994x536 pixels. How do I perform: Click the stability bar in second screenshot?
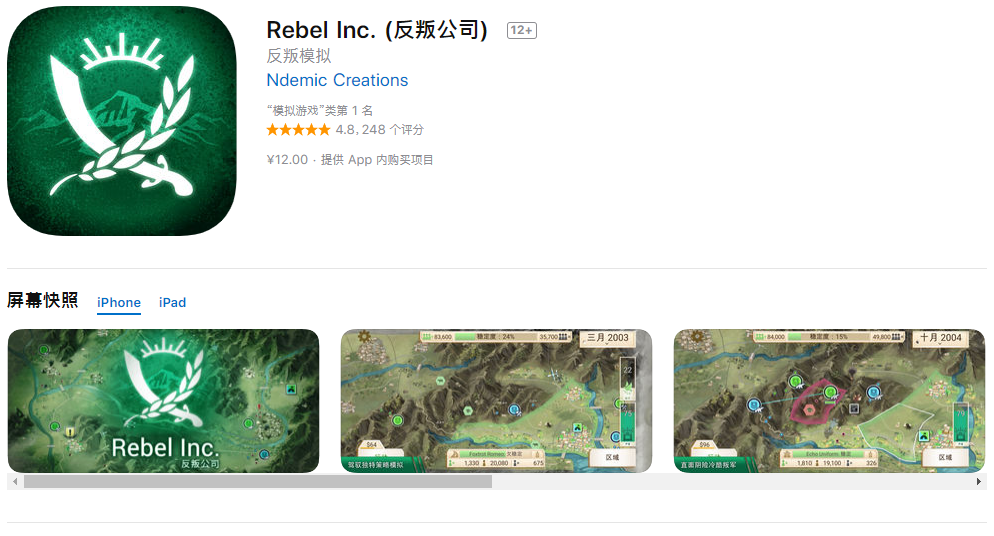496,337
